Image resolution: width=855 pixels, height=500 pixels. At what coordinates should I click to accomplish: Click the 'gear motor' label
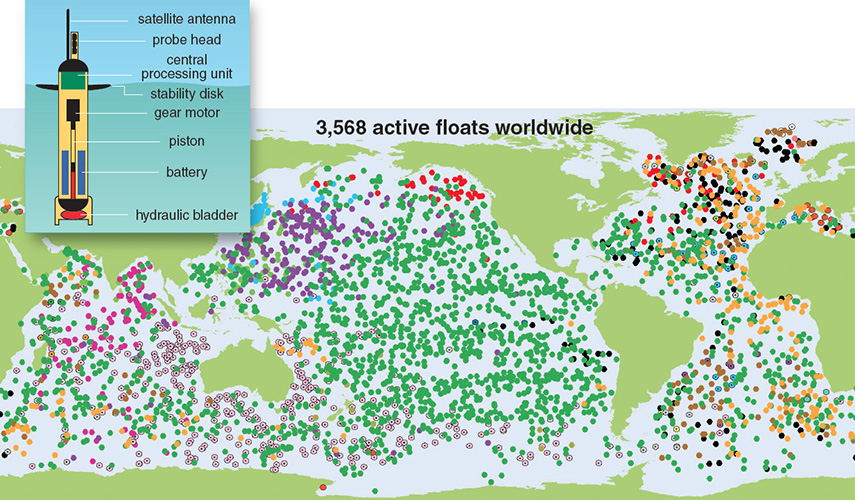[186, 113]
